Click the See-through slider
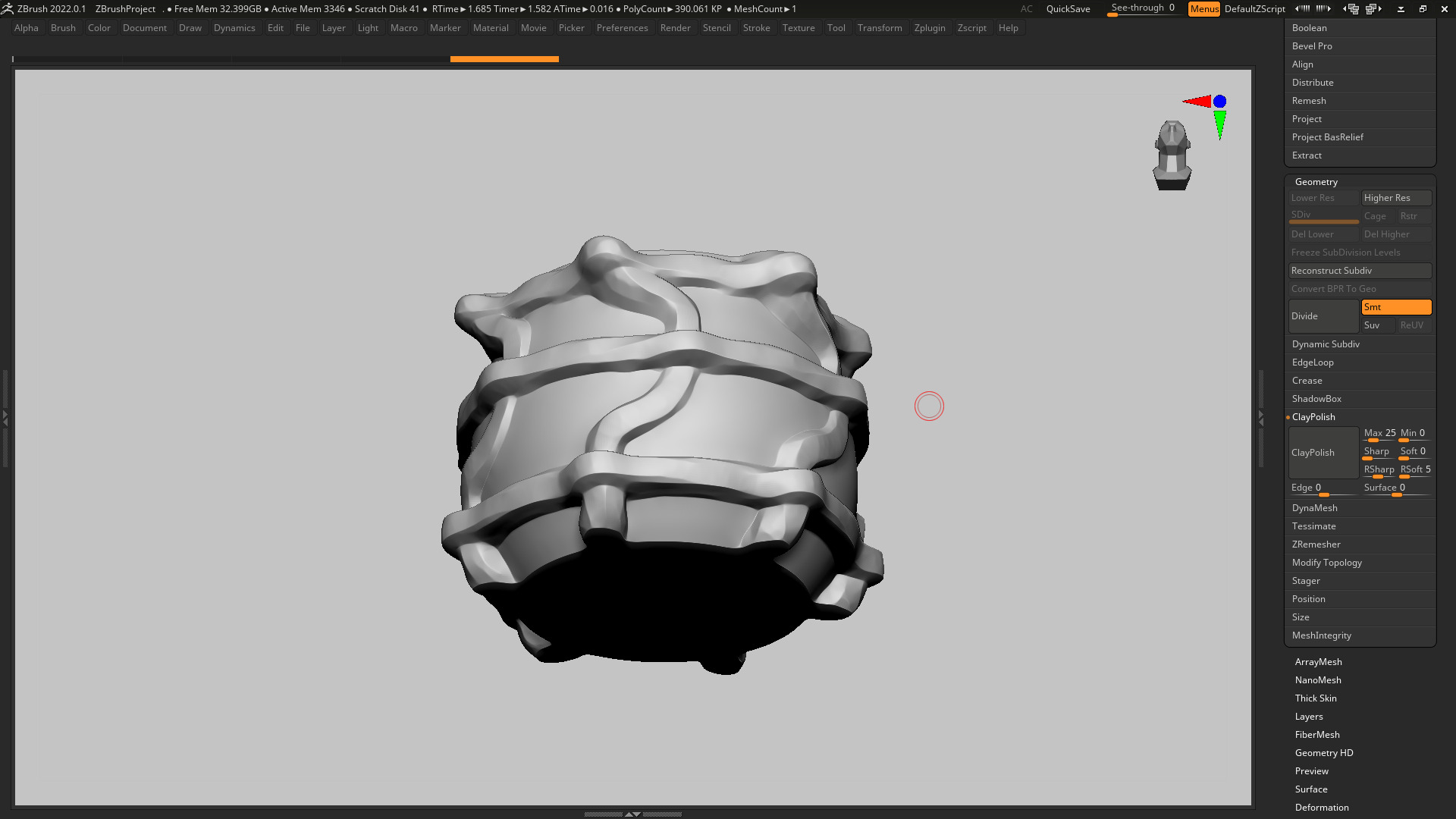 [x=1143, y=8]
